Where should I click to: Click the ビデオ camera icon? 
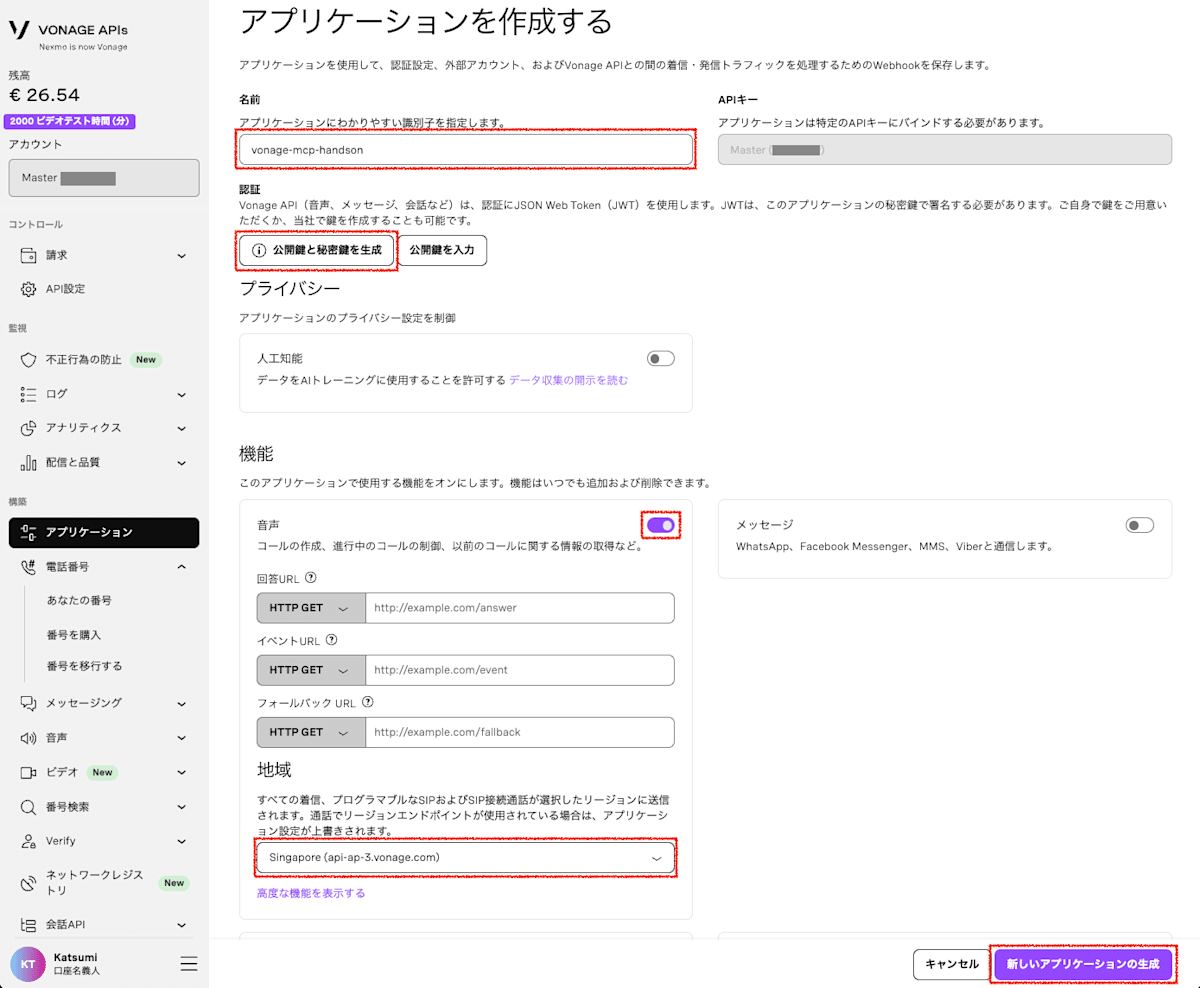click(28, 772)
